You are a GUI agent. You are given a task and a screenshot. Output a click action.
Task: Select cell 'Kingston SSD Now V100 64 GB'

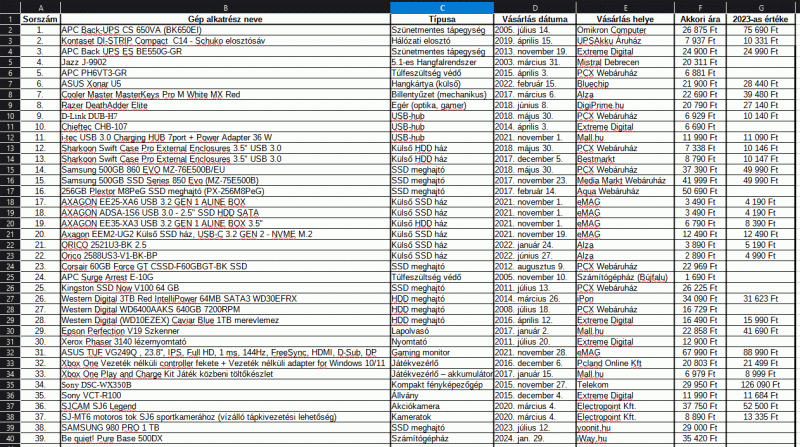[225, 288]
